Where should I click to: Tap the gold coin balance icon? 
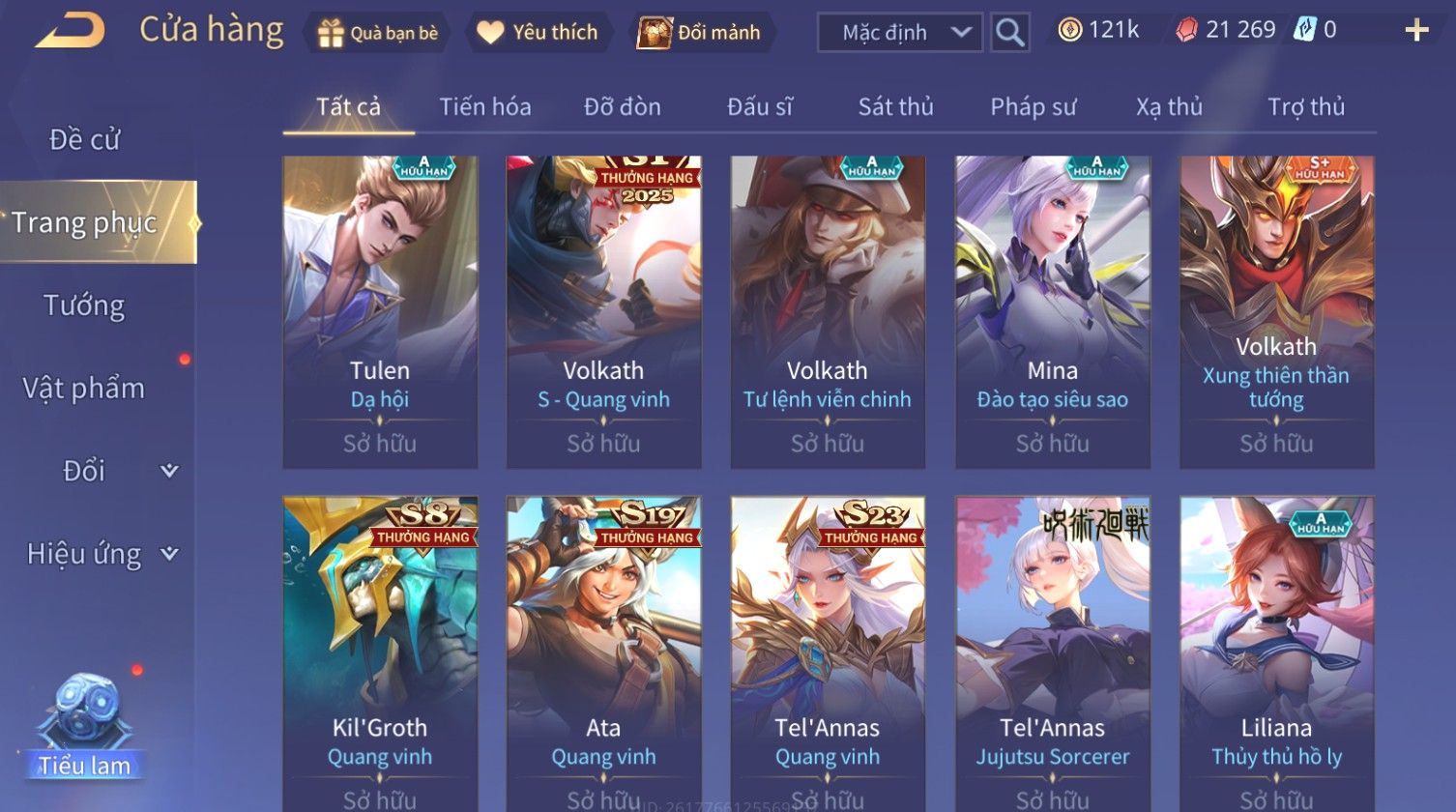pos(1069,30)
